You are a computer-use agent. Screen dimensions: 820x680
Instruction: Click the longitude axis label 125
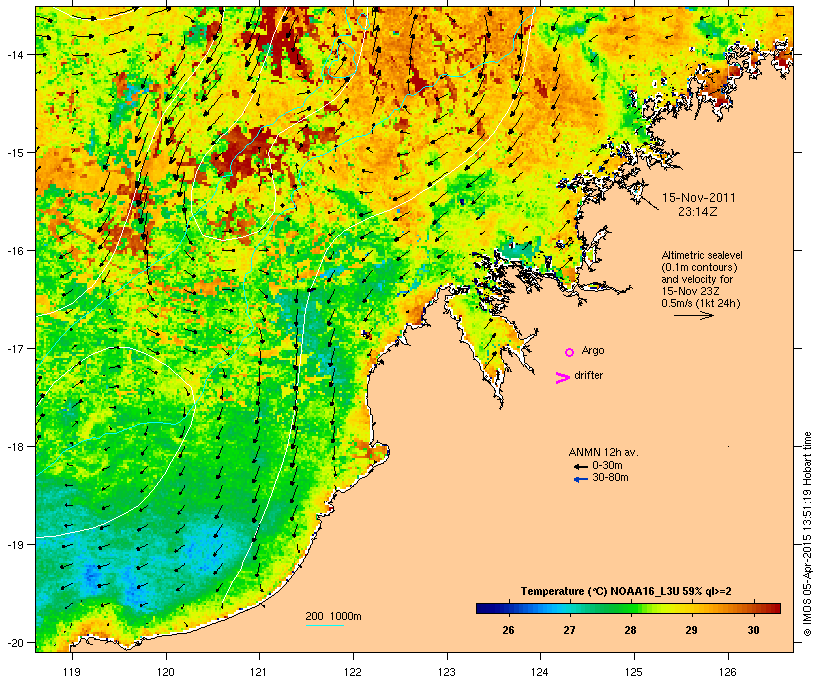tap(634, 672)
